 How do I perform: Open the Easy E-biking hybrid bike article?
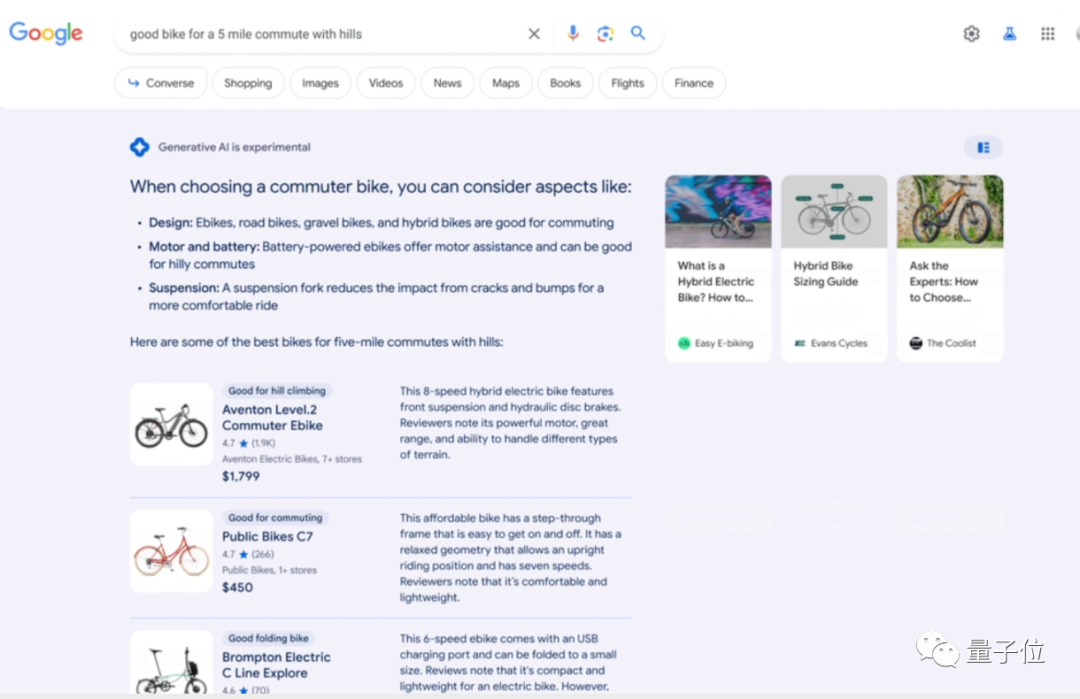[718, 268]
